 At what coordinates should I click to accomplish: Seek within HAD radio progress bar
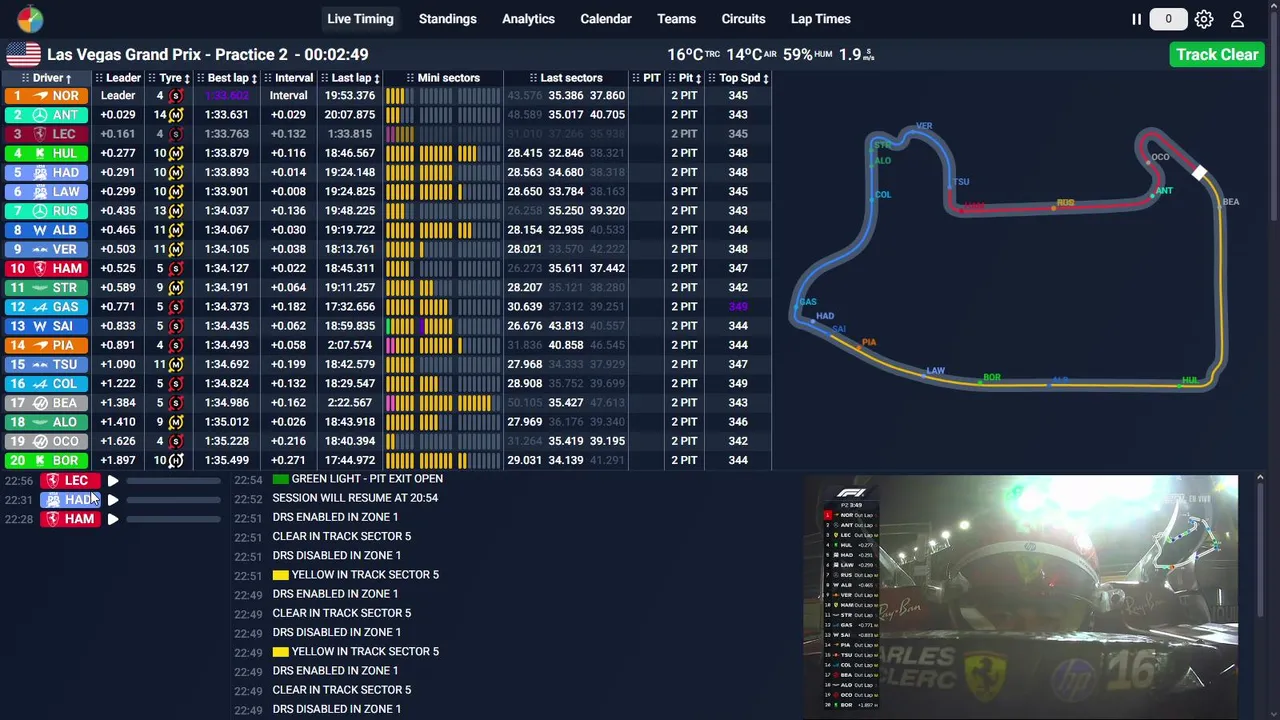(x=173, y=500)
